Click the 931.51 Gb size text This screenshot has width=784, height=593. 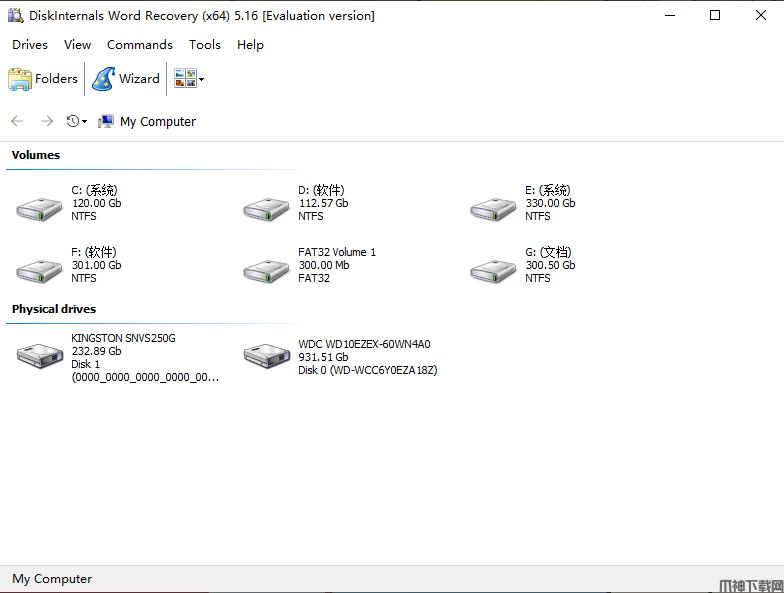pos(324,357)
